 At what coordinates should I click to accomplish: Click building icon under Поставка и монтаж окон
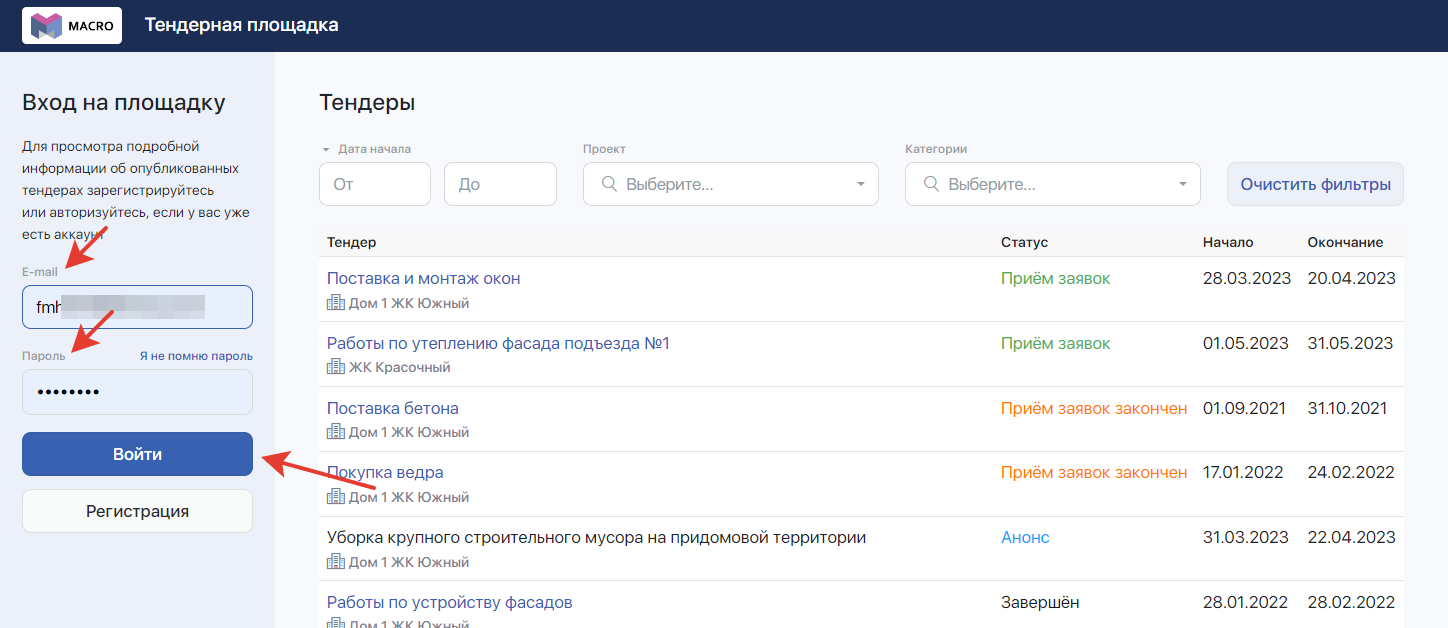coord(336,303)
